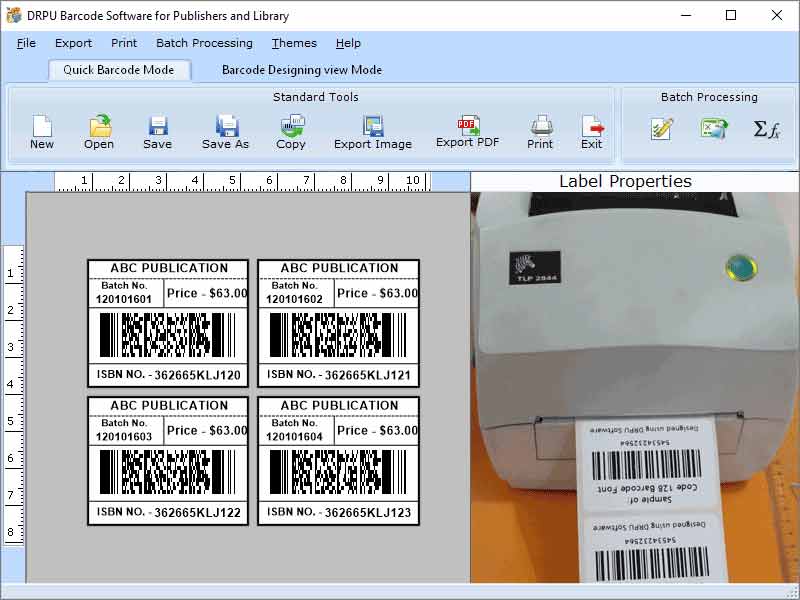800x600 pixels.
Task: Export the label as an image
Action: 371,130
